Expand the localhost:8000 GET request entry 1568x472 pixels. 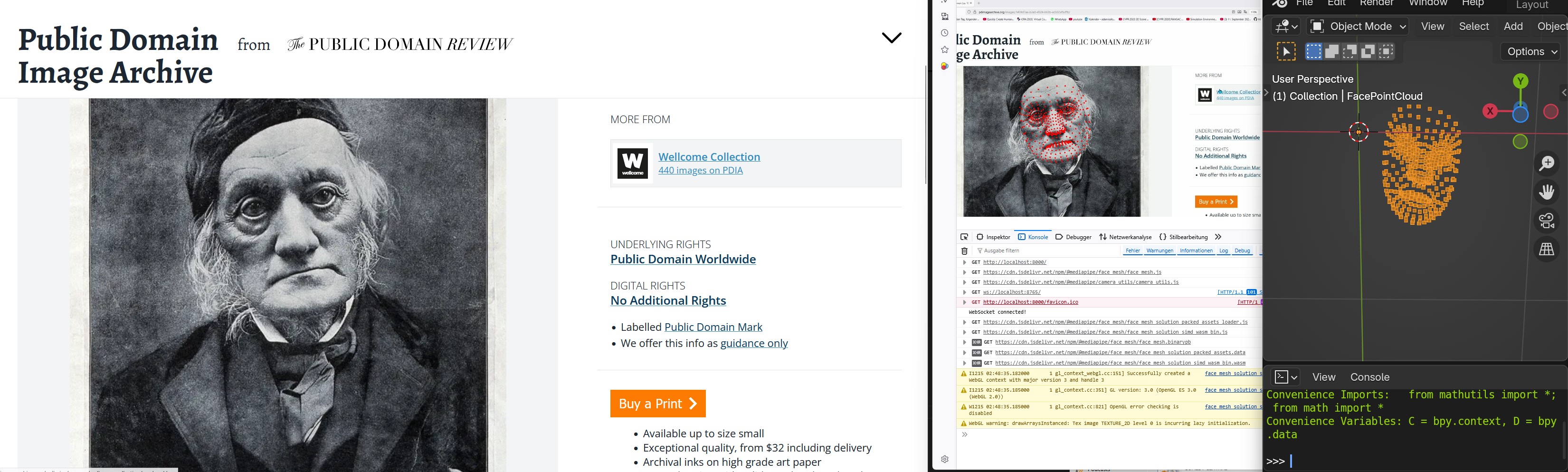click(964, 262)
